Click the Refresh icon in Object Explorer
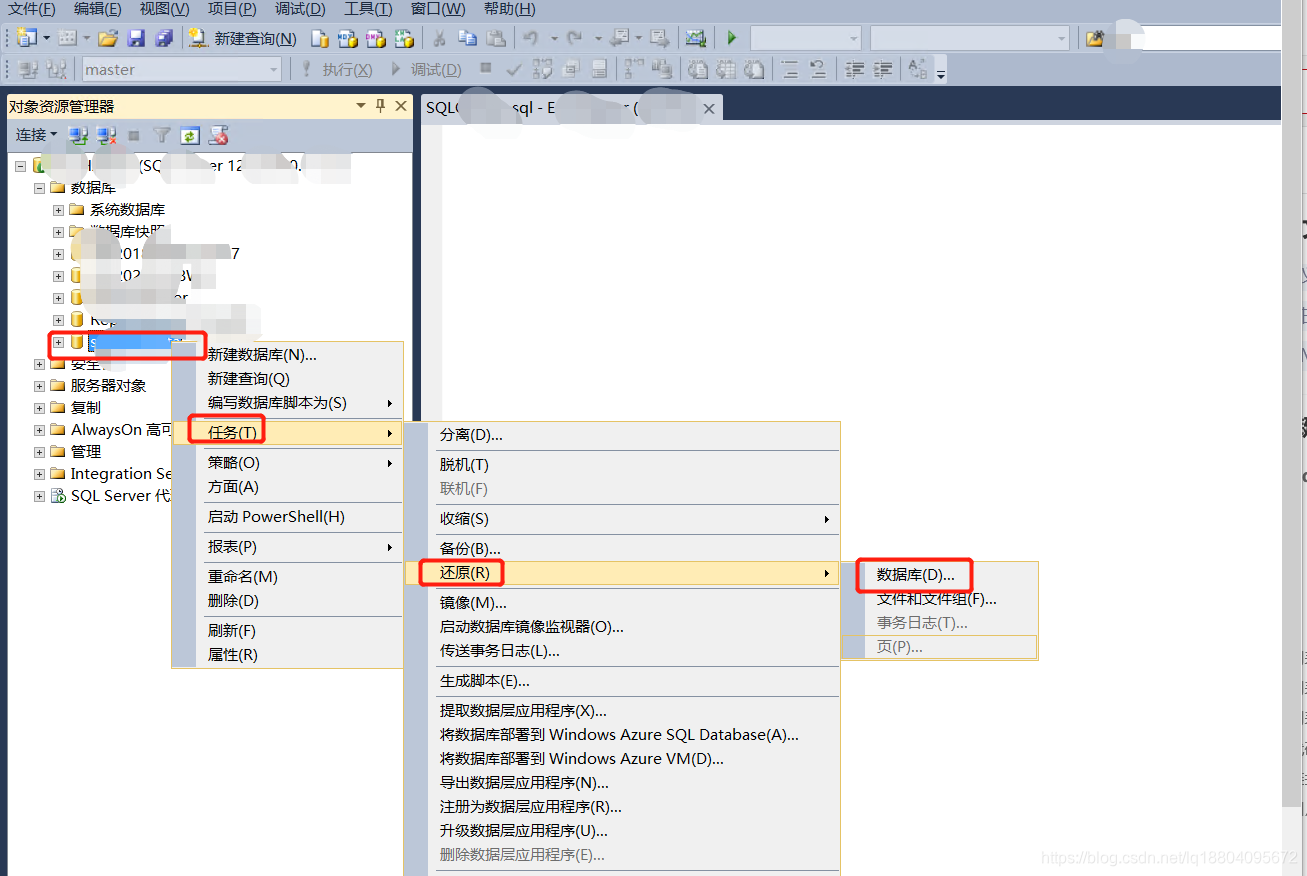1307x876 pixels. click(x=190, y=134)
